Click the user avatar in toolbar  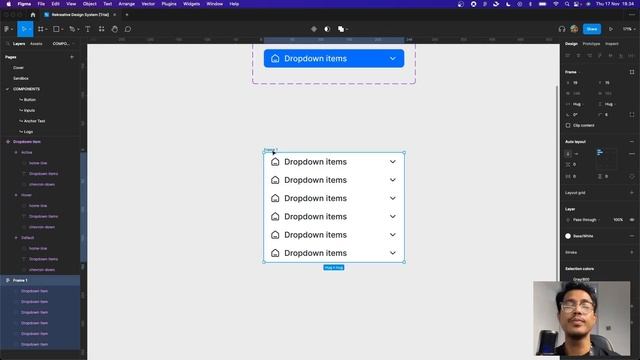pyautogui.click(x=574, y=29)
